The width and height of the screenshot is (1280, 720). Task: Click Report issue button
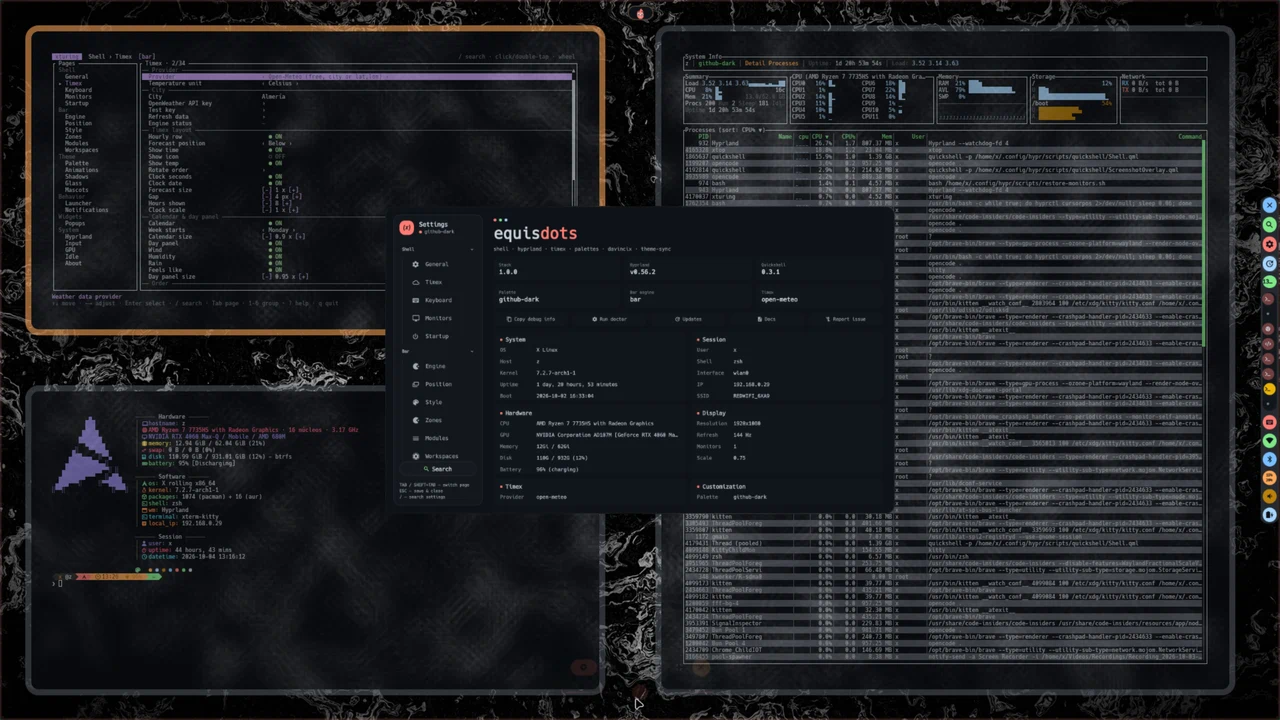click(847, 319)
